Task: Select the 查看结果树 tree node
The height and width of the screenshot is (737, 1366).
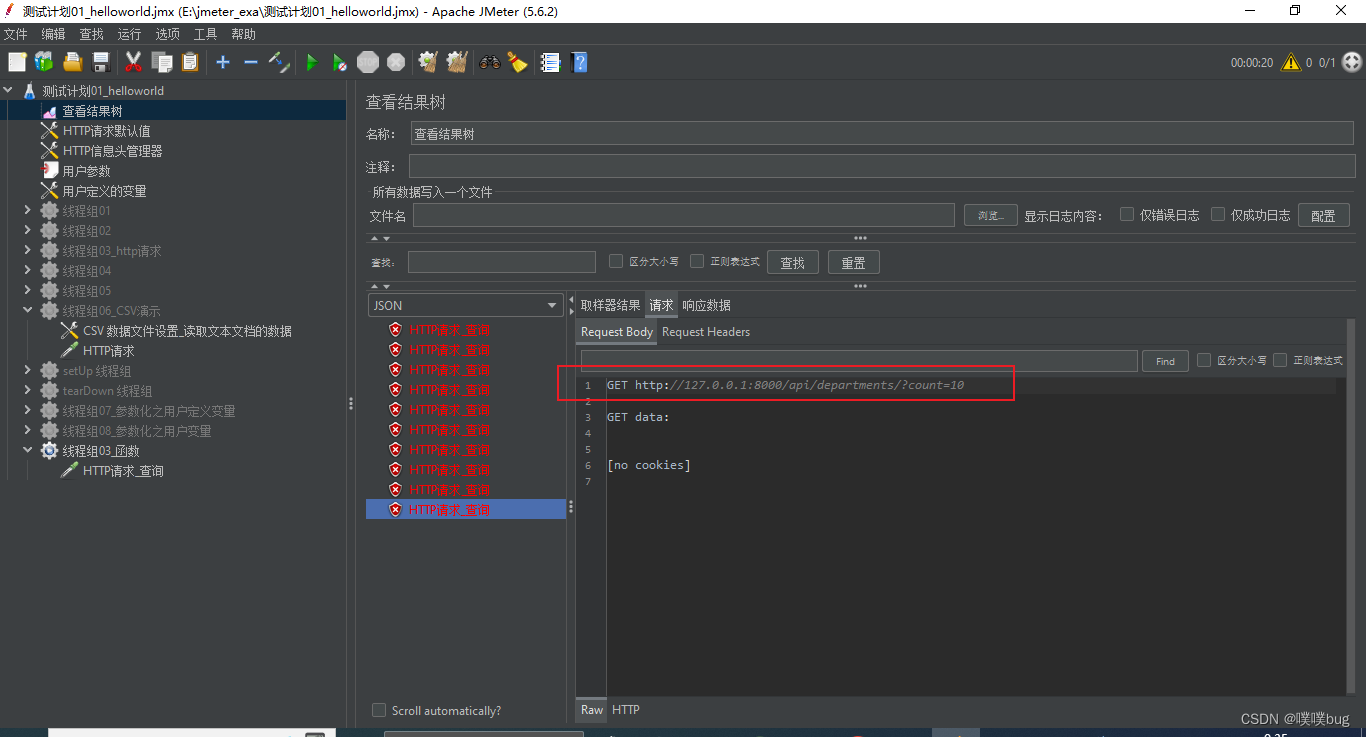Action: click(x=92, y=111)
